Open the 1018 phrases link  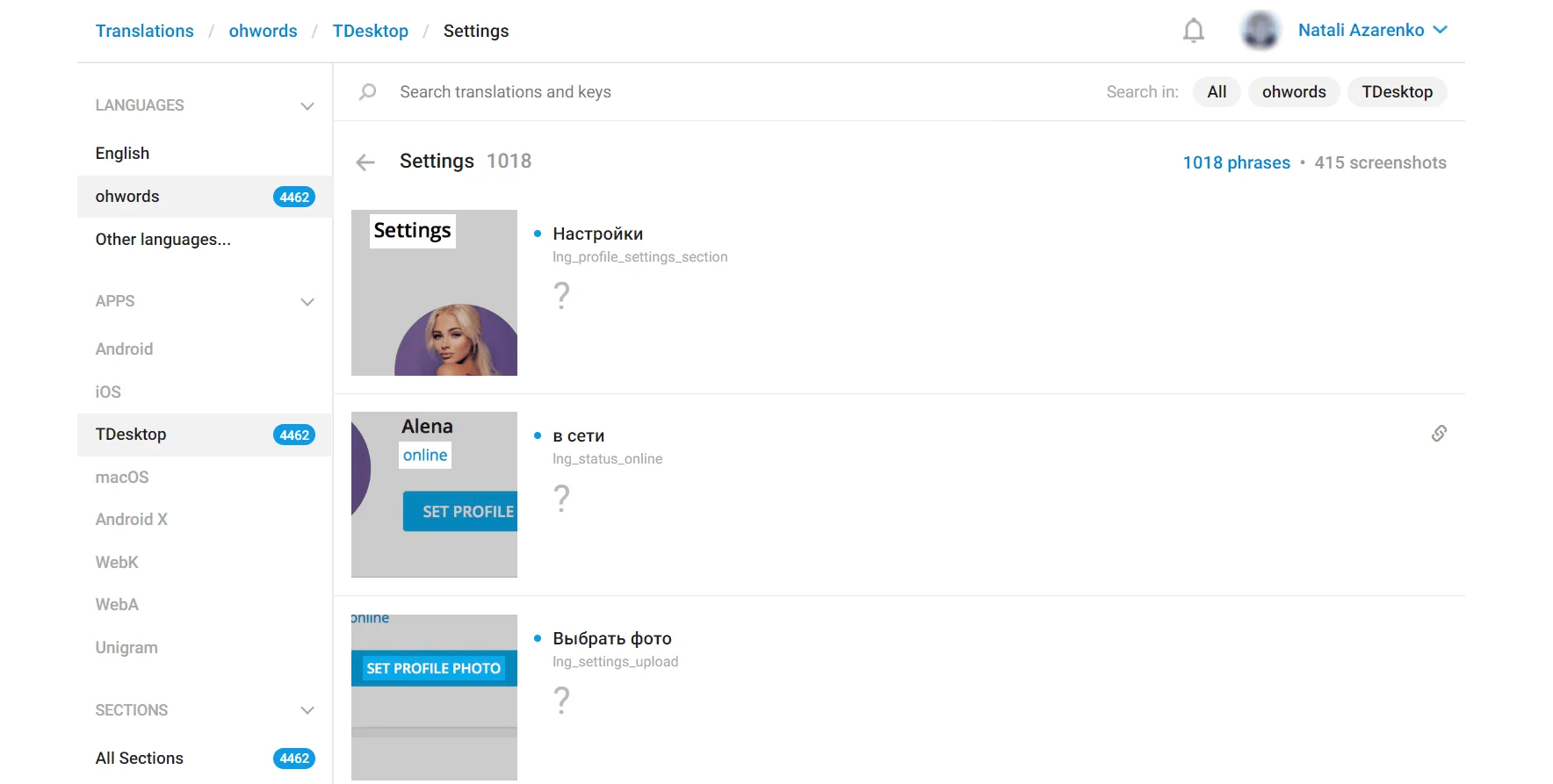[1236, 163]
